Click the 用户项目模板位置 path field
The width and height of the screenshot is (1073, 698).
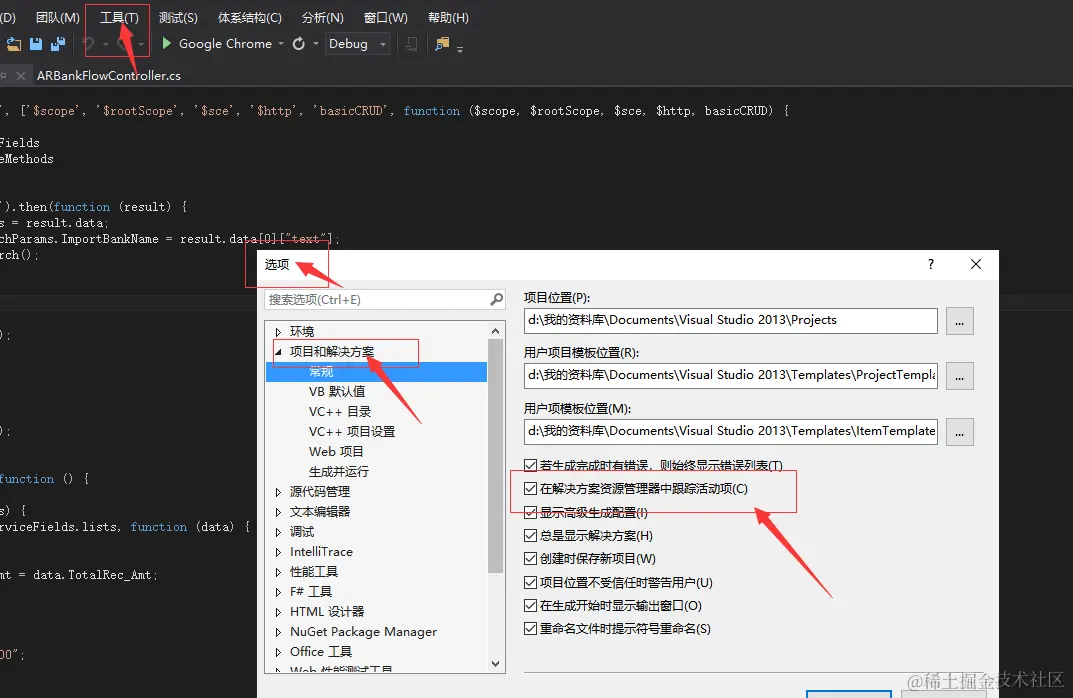(x=731, y=376)
